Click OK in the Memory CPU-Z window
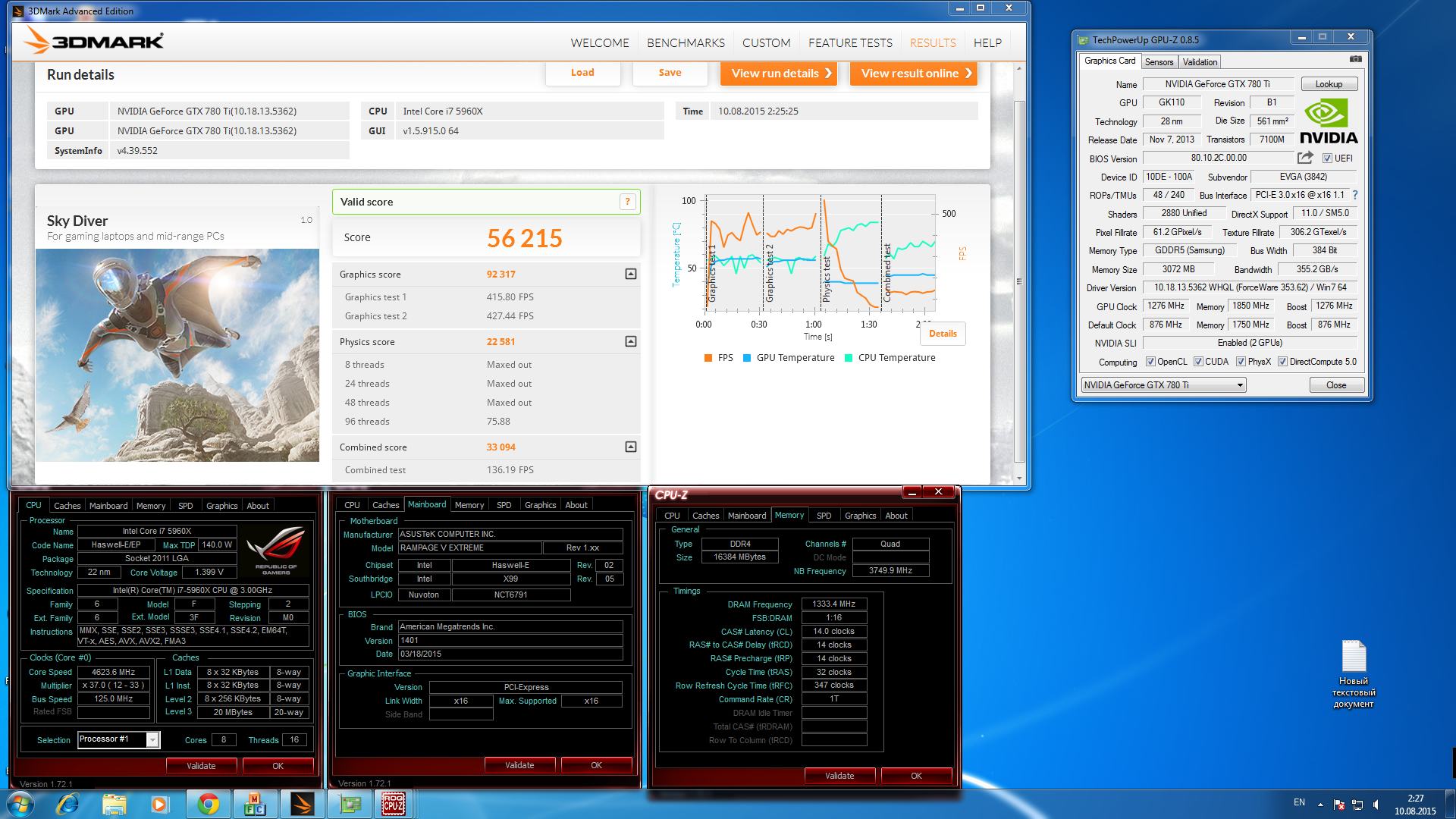 pos(916,776)
